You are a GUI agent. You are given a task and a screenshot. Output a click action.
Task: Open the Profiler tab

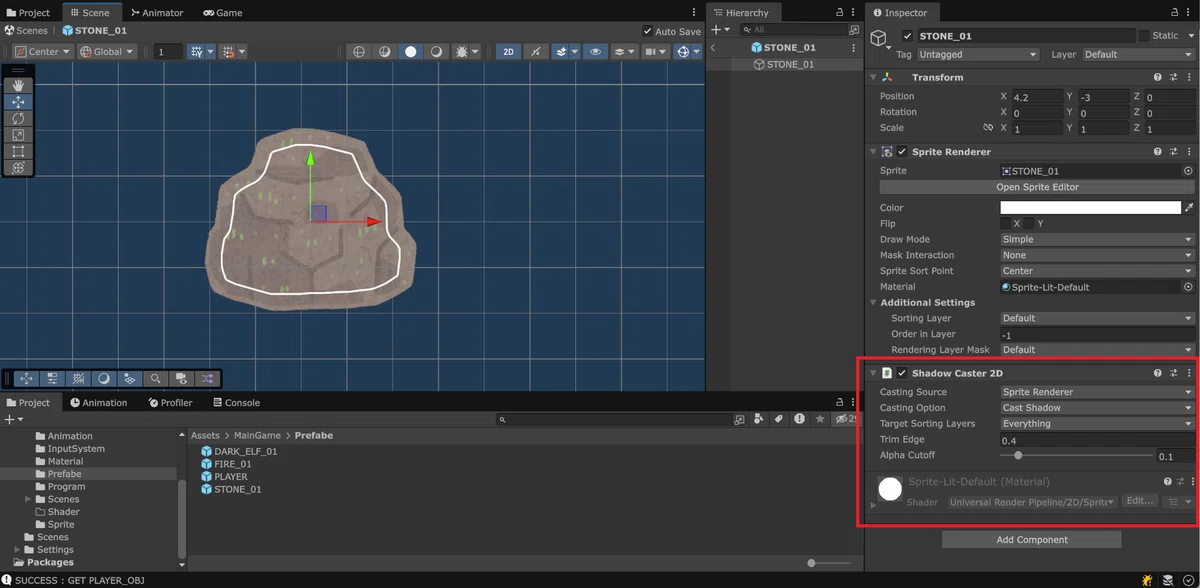(x=170, y=403)
